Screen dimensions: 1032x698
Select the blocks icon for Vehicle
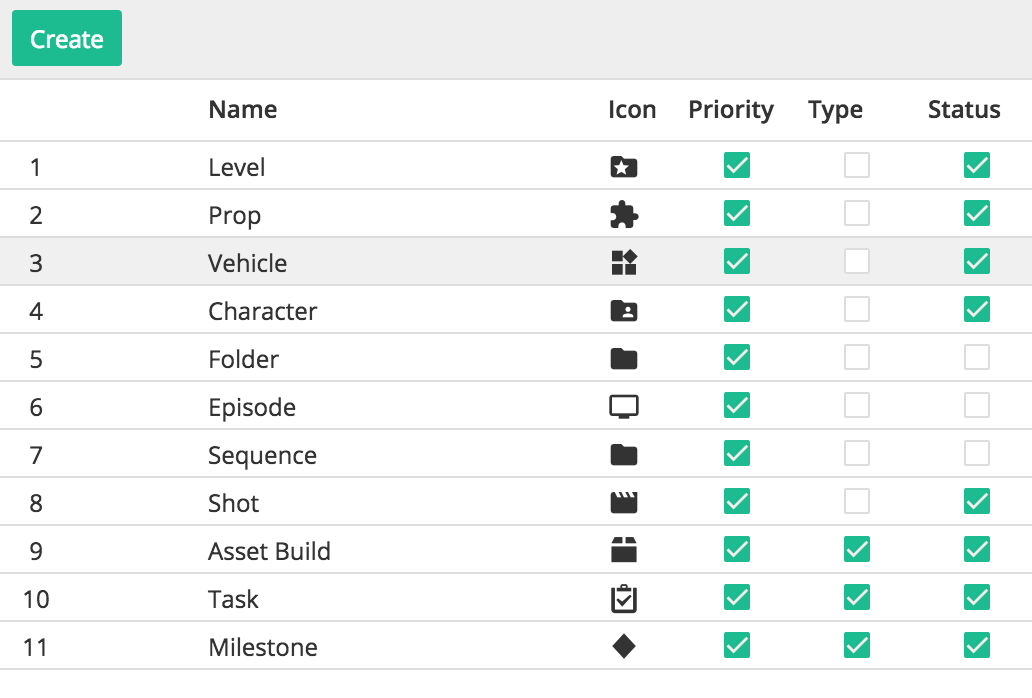(x=623, y=261)
